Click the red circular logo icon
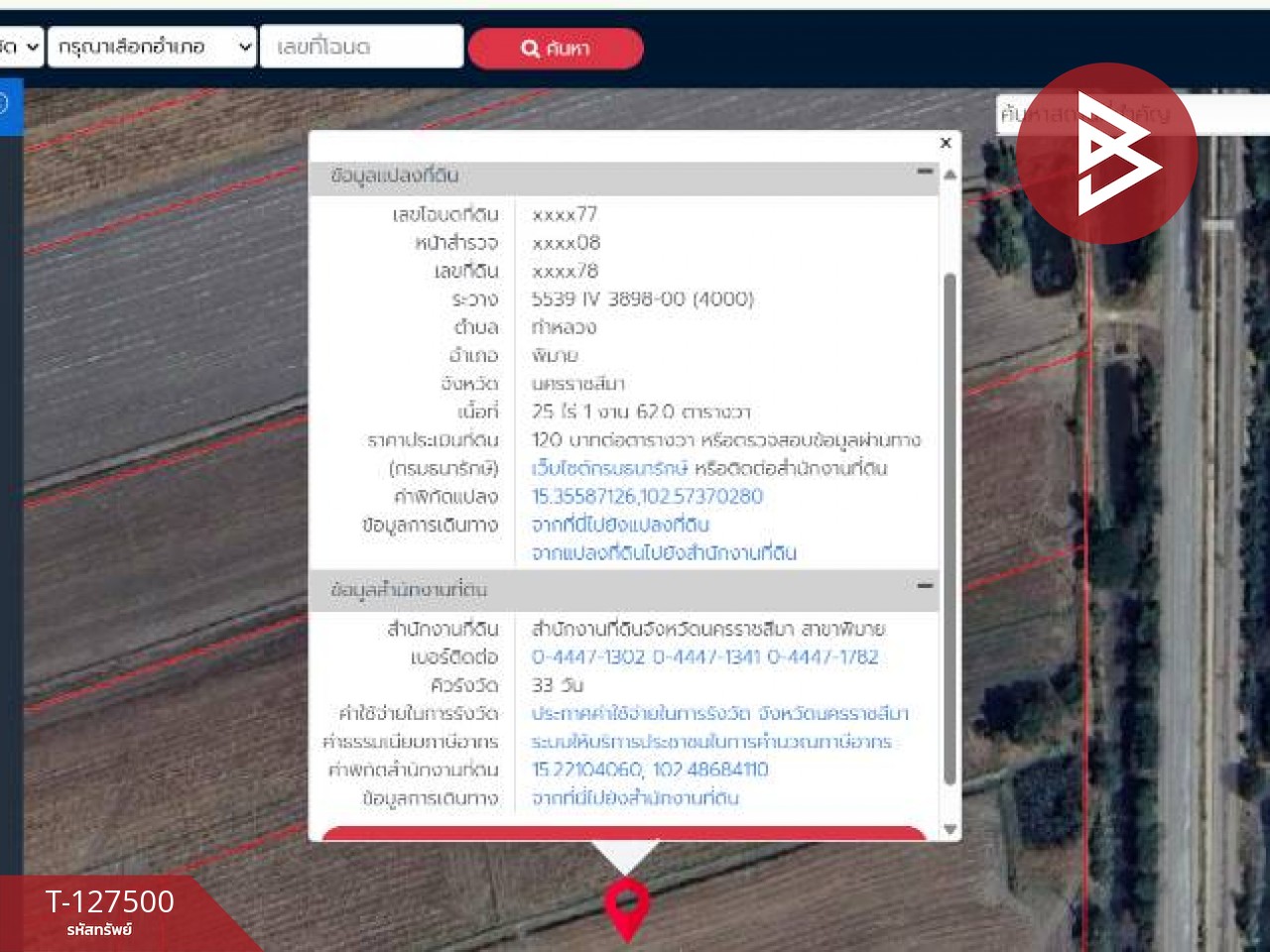Screen dimensions: 1270x952 pyautogui.click(x=1106, y=154)
